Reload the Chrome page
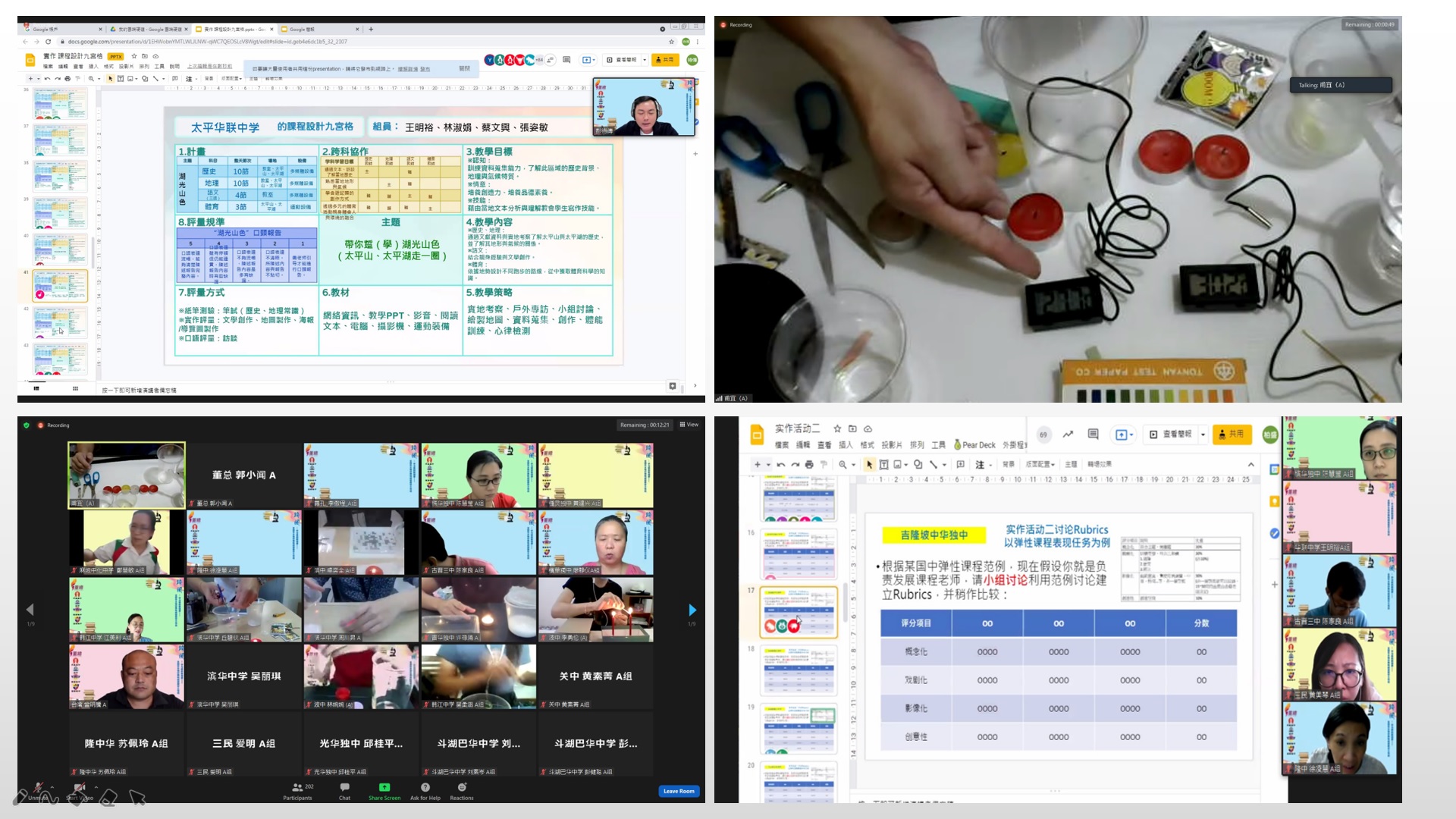The width and height of the screenshot is (1456, 819). click(x=48, y=42)
